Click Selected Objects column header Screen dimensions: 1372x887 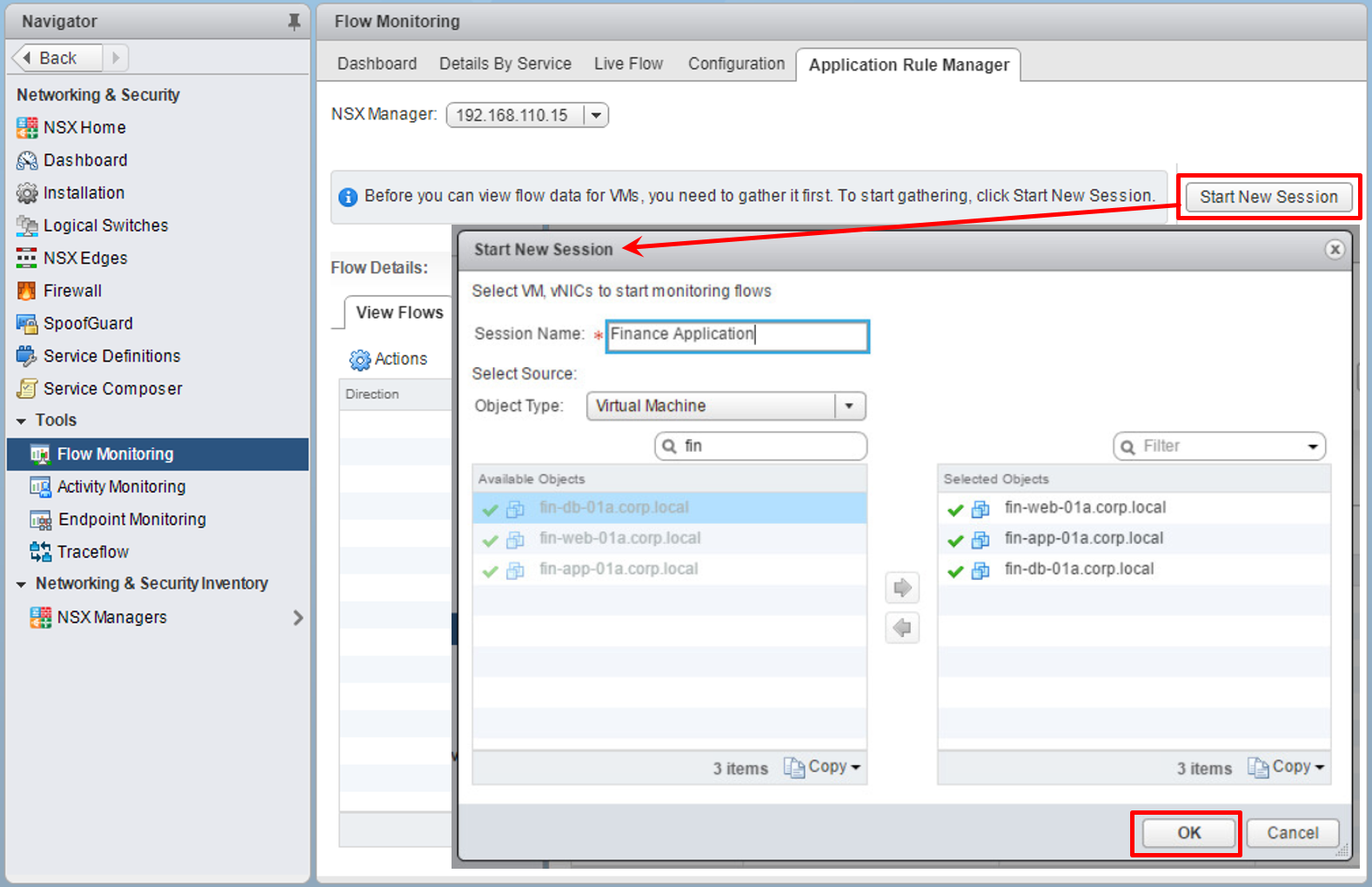pos(1134,479)
